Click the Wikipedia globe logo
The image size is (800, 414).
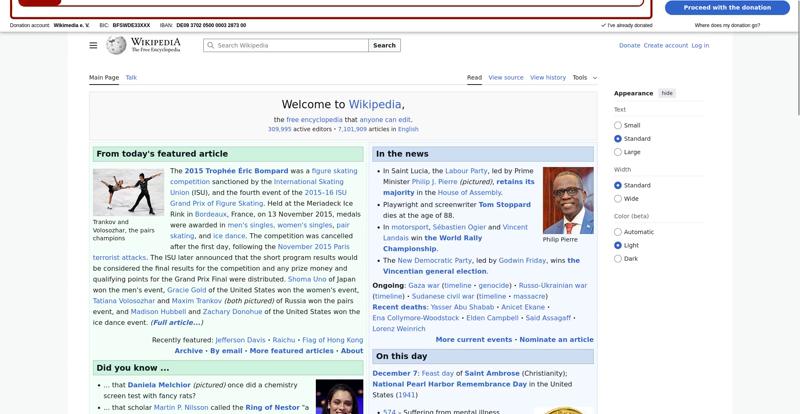coord(117,45)
